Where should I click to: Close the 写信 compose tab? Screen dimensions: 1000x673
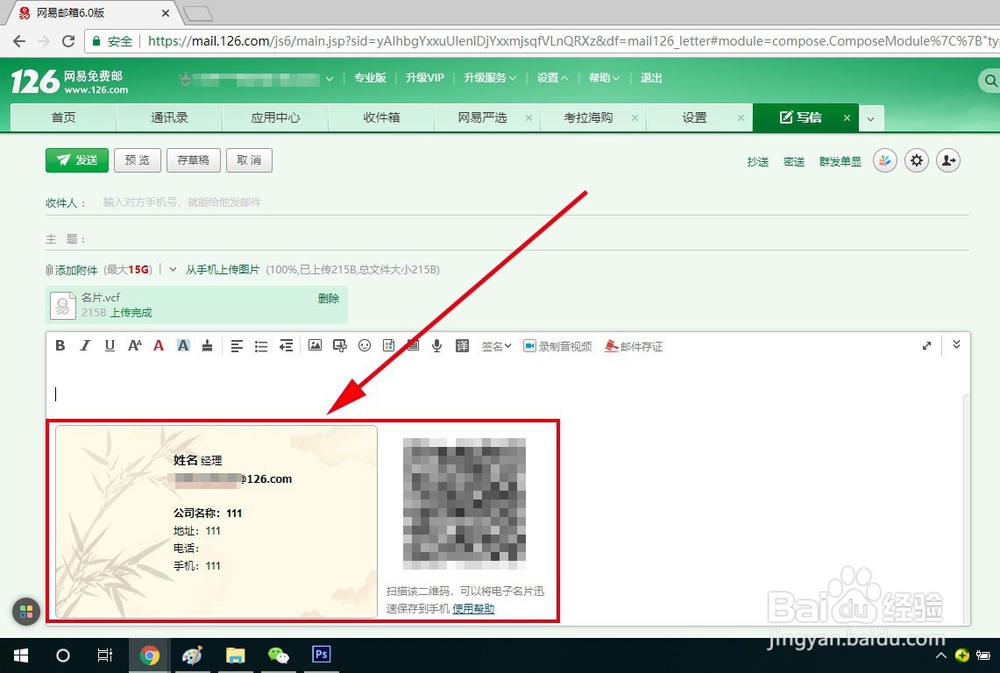pos(847,118)
